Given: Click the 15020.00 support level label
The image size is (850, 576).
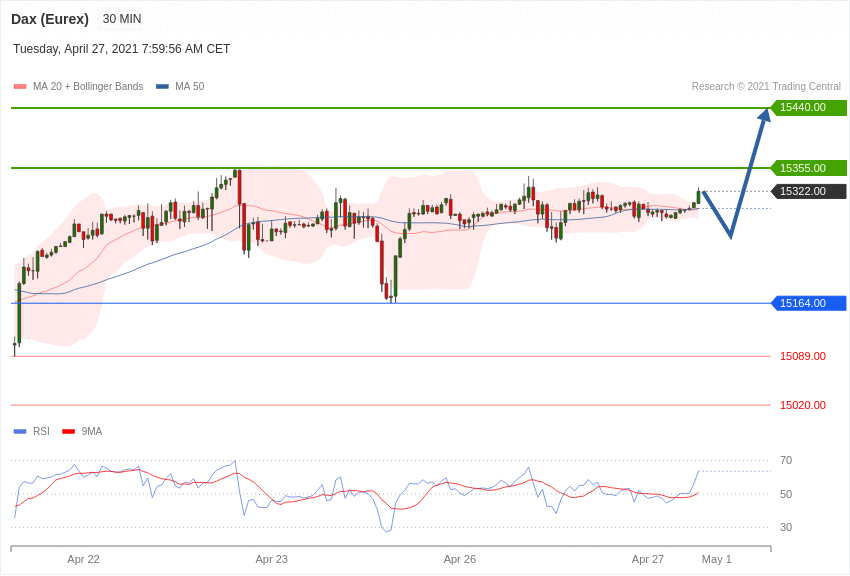Looking at the screenshot, I should click(x=803, y=405).
